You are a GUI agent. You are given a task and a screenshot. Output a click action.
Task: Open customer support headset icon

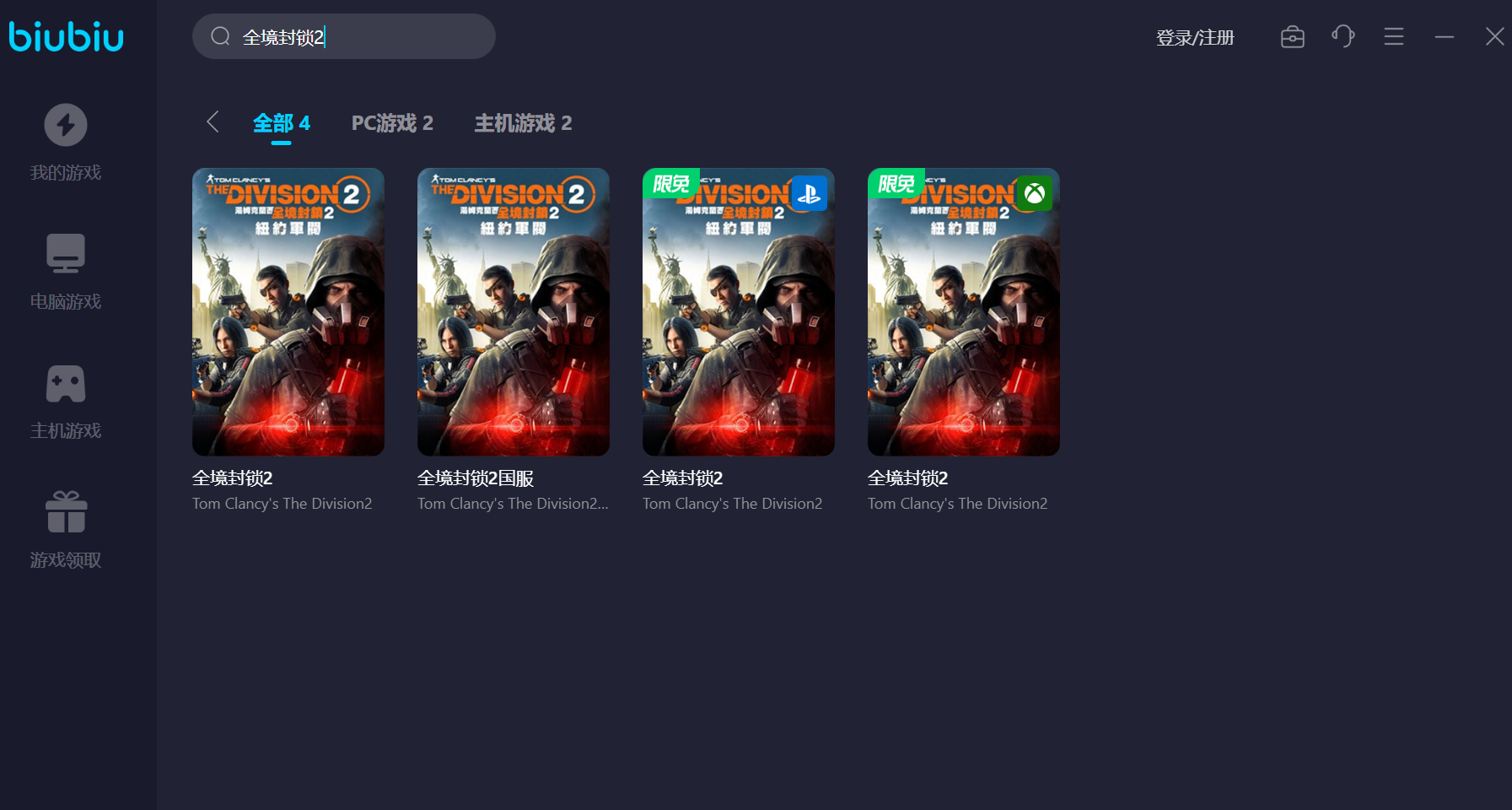pos(1343,36)
